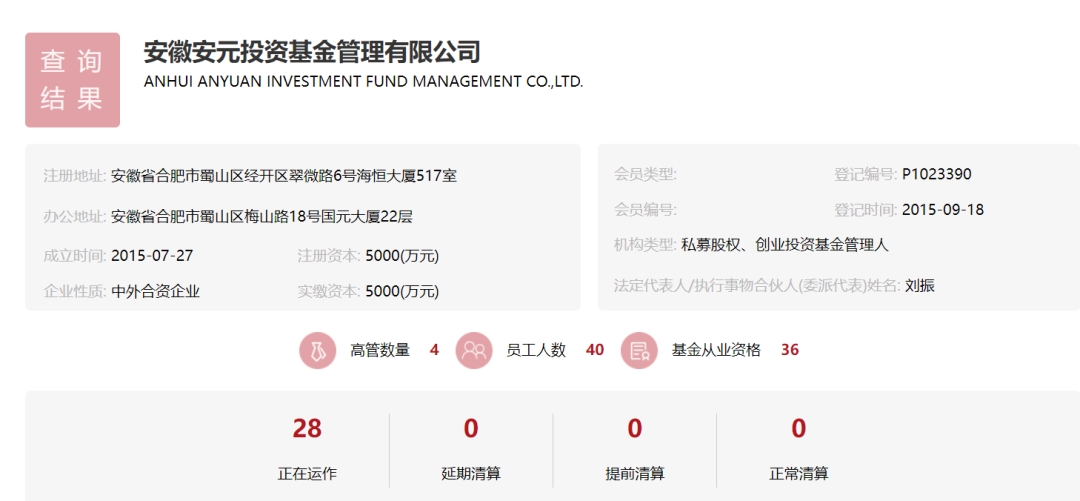This screenshot has width=1080, height=501.
Task: Click the 员工人数 value 40
Action: coord(594,350)
